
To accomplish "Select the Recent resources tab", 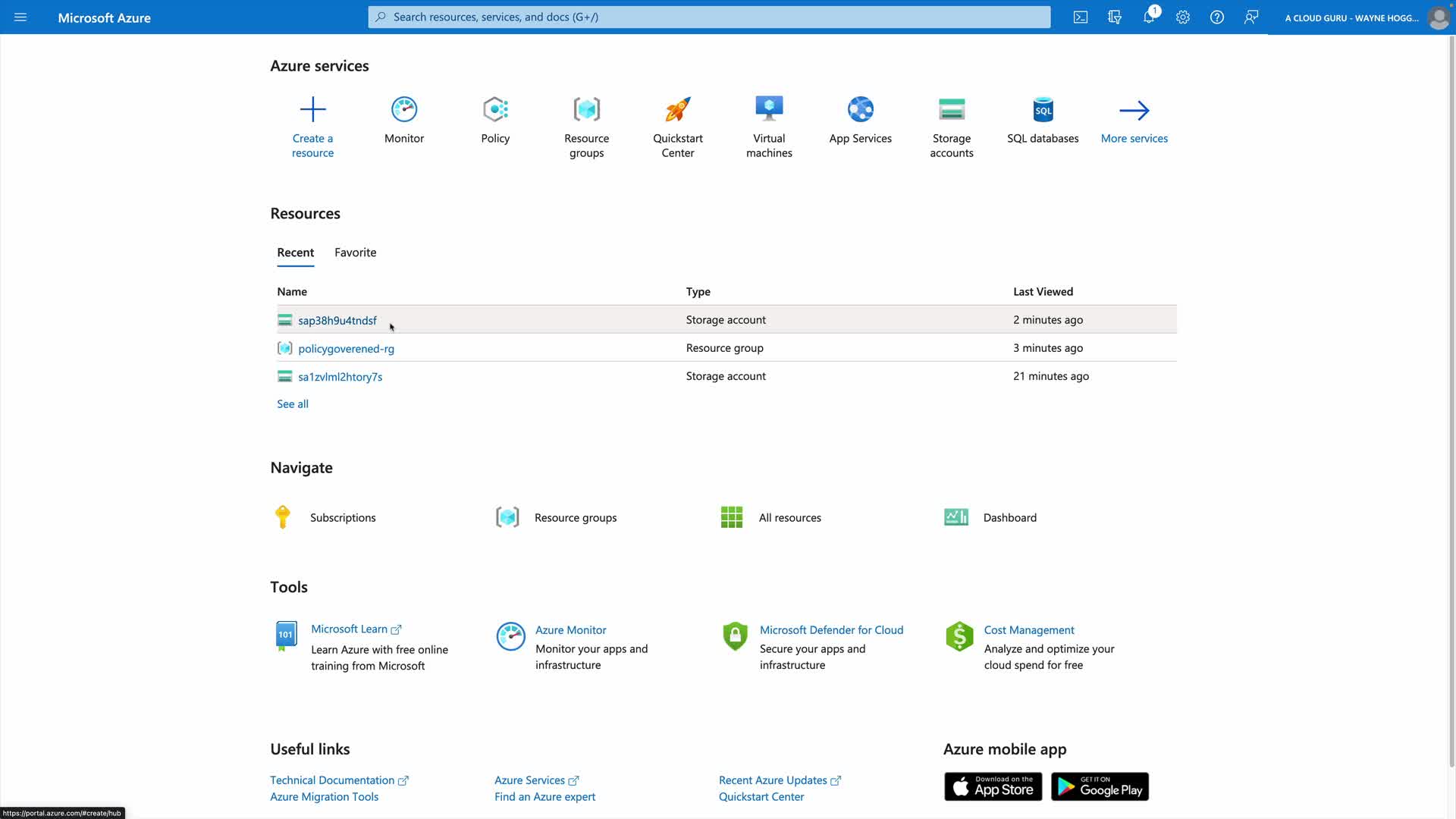I will [295, 253].
